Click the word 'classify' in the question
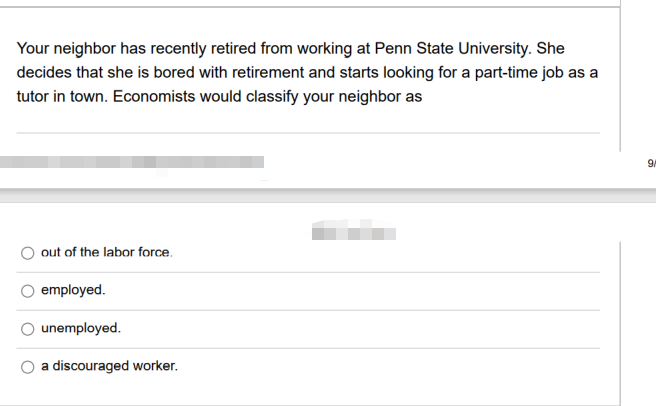 pyautogui.click(x=272, y=98)
